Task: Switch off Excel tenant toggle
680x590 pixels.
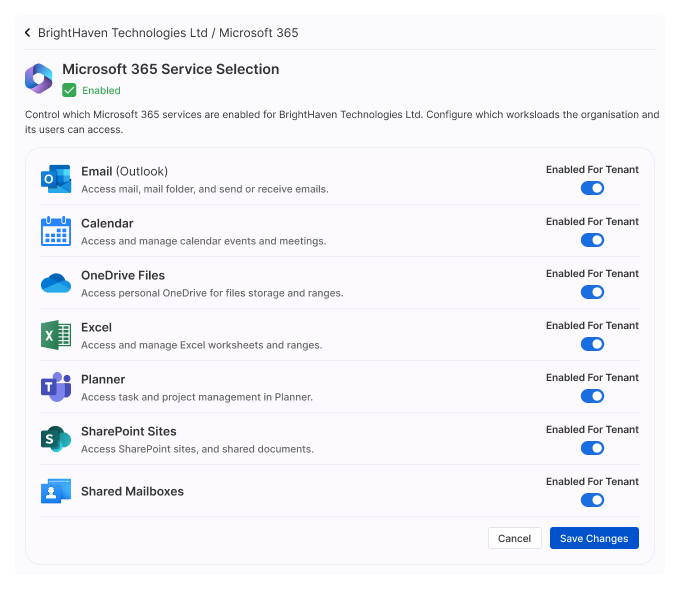Action: [592, 344]
